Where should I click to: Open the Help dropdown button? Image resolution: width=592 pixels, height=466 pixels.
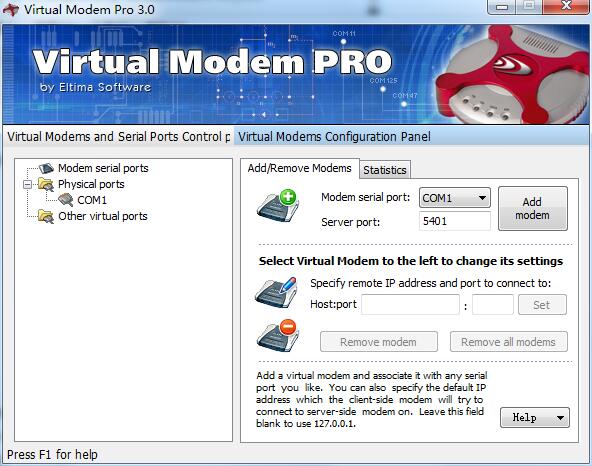tap(535, 418)
